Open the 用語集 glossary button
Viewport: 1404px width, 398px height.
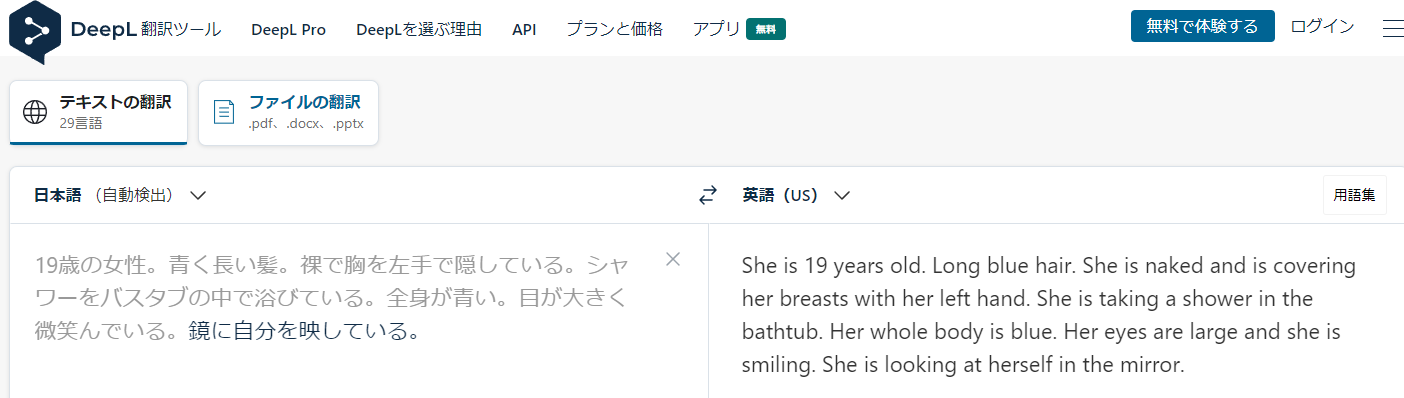tap(1355, 195)
